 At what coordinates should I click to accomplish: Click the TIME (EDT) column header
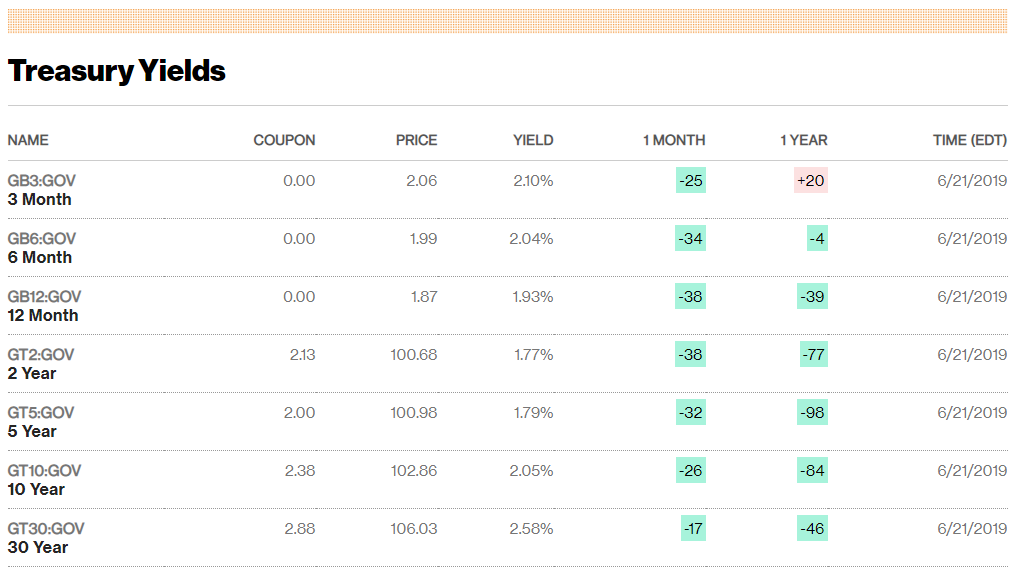(969, 140)
